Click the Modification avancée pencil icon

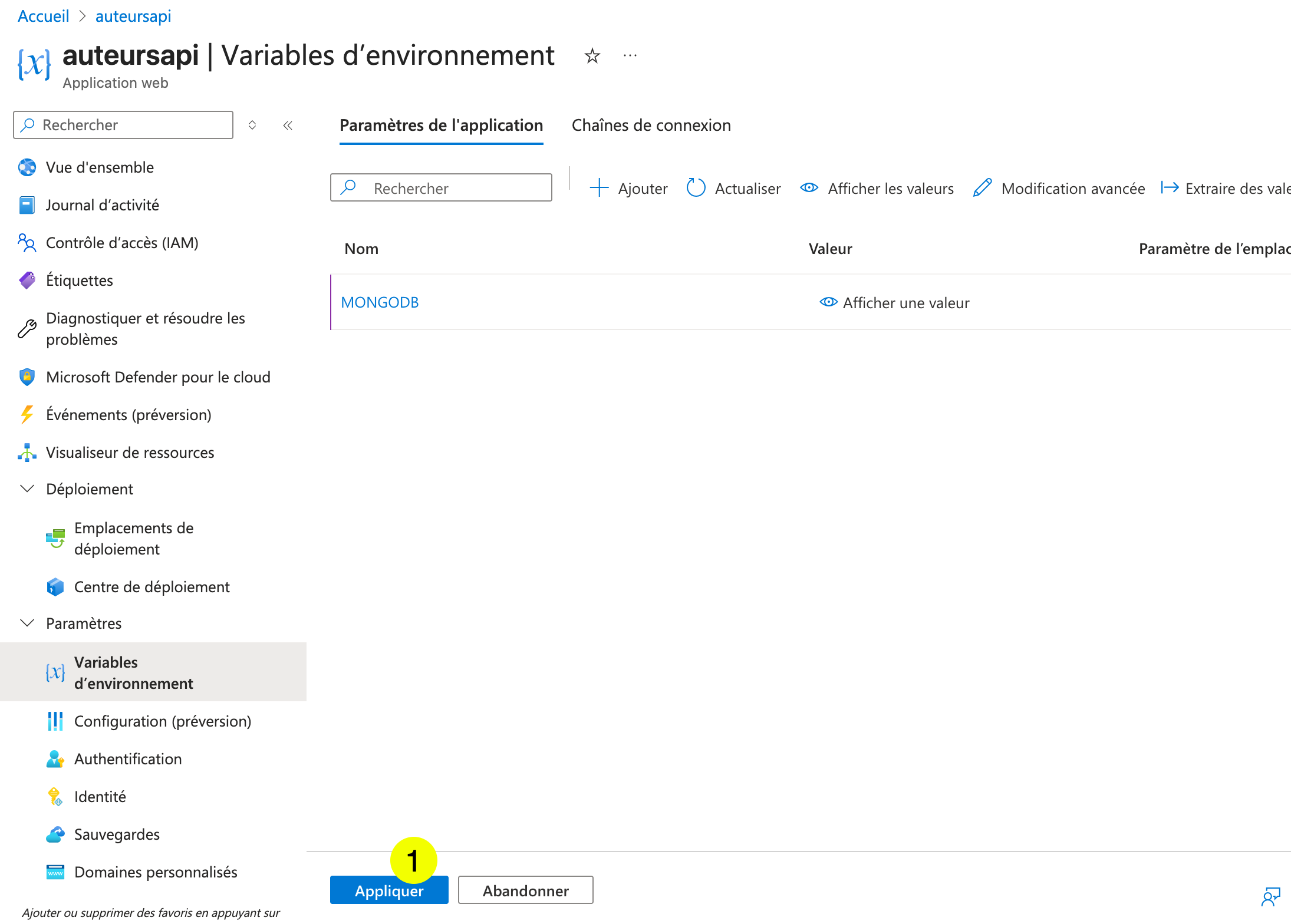pyautogui.click(x=982, y=187)
